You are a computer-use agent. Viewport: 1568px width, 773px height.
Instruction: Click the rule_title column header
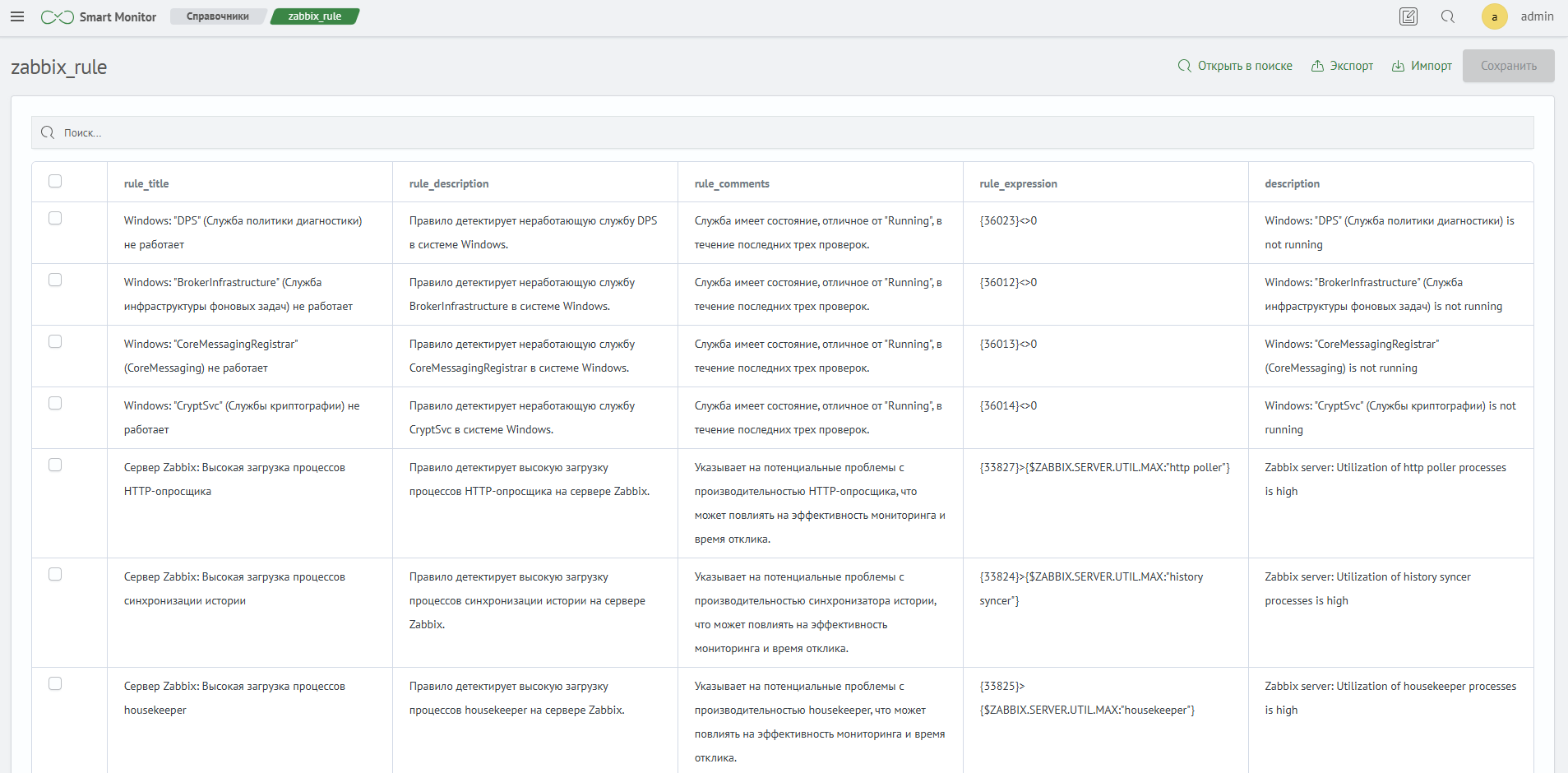click(146, 183)
